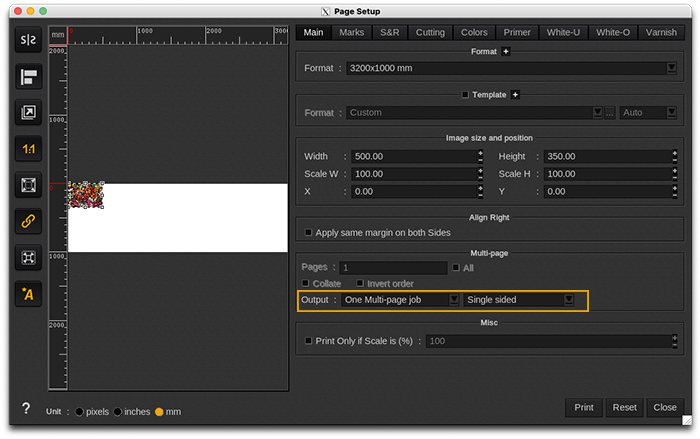Click the Scale W stepper arrows

[x=480, y=174]
